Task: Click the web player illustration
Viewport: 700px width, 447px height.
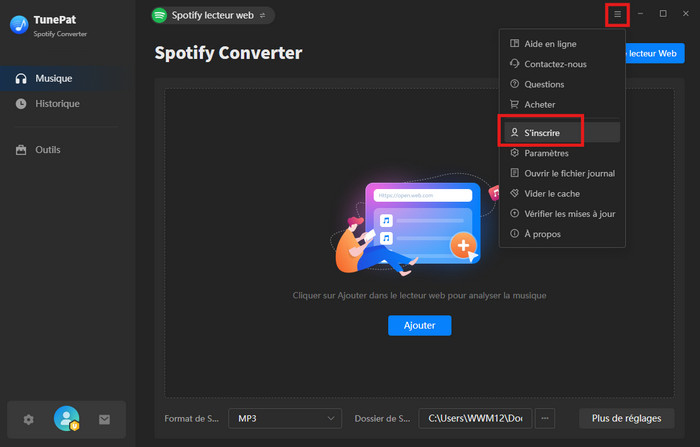Action: click(415, 223)
